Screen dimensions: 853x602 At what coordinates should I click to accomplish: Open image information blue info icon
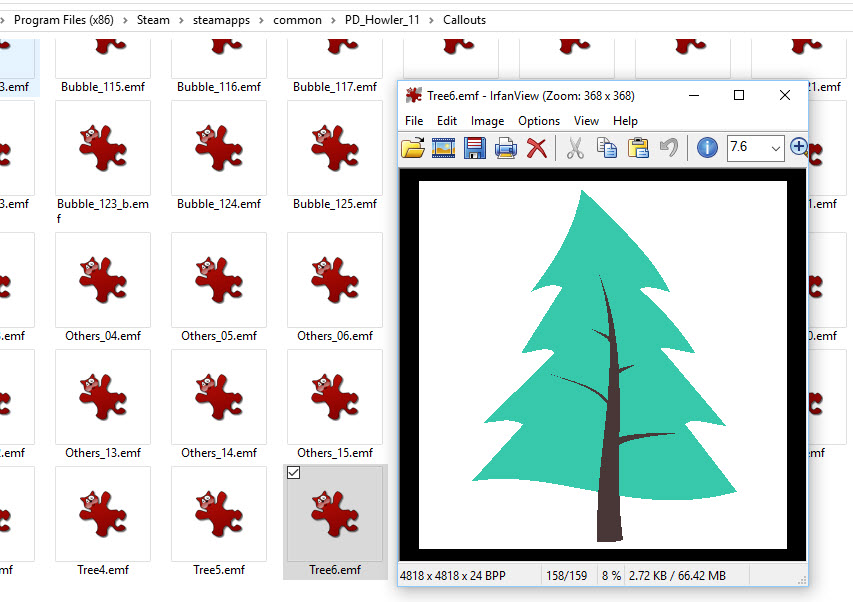(707, 148)
